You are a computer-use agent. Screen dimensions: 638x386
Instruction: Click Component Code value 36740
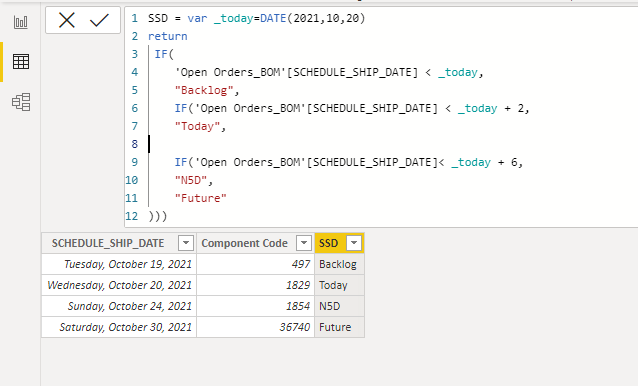click(x=256, y=327)
